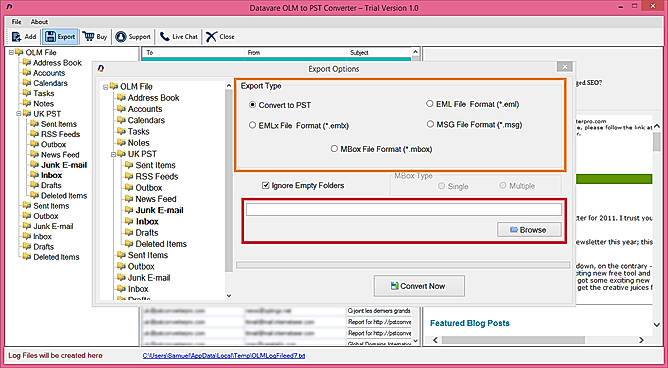
Task: Click Calendars folder icon in main left tree
Action: [27, 83]
